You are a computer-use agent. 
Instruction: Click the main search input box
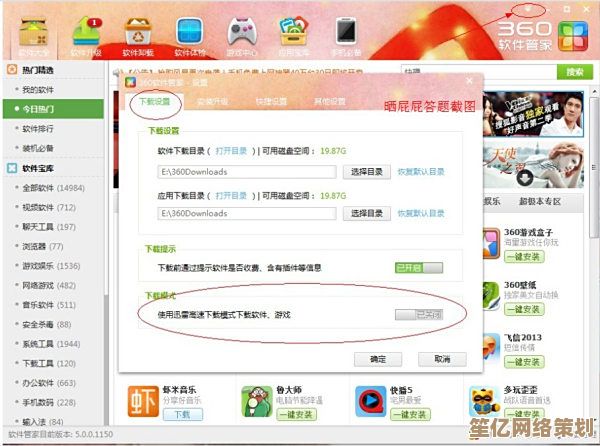pyautogui.click(x=478, y=72)
